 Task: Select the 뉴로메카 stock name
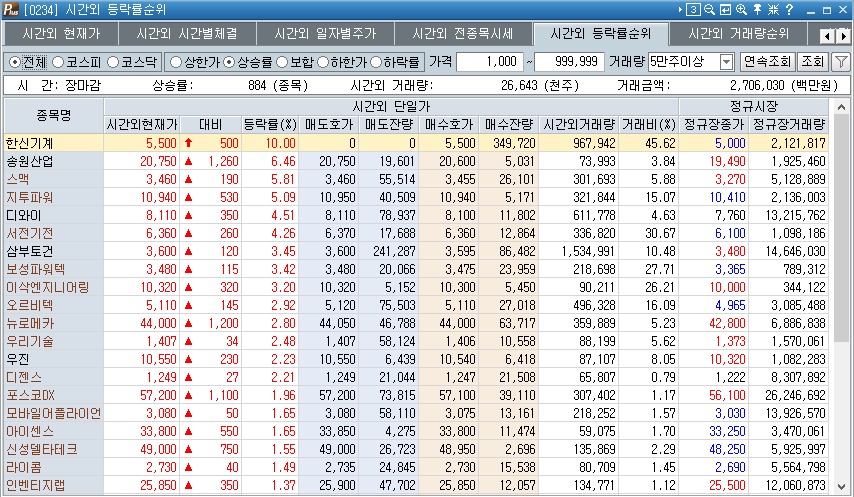pos(29,323)
